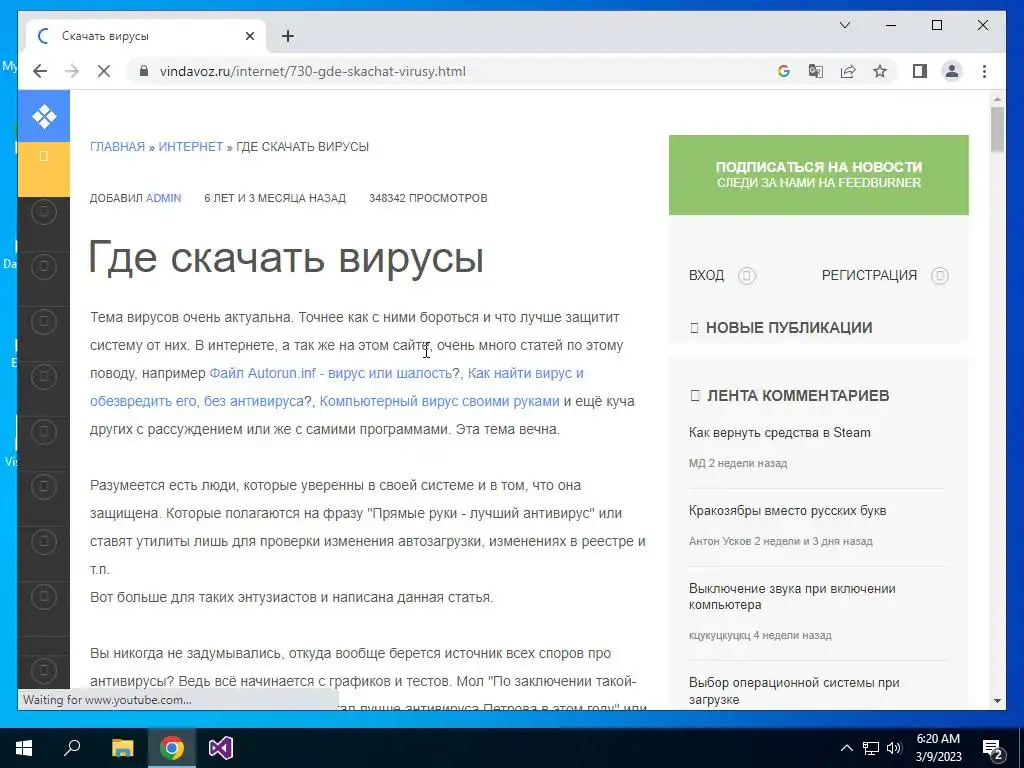Click 348342 ПРОСМОТРОВ text
The height and width of the screenshot is (768, 1024).
428,198
